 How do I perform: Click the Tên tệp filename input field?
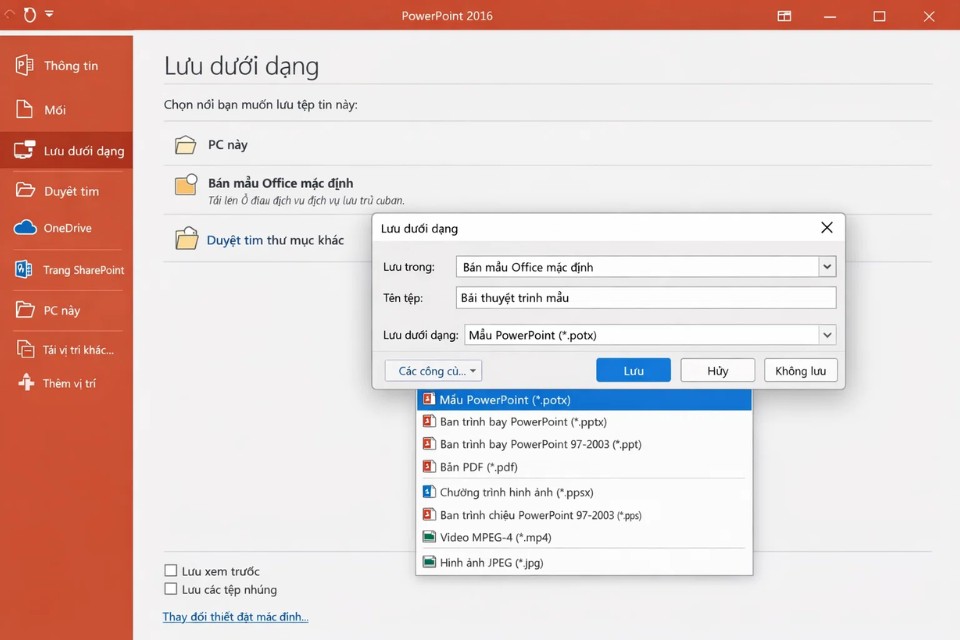645,298
